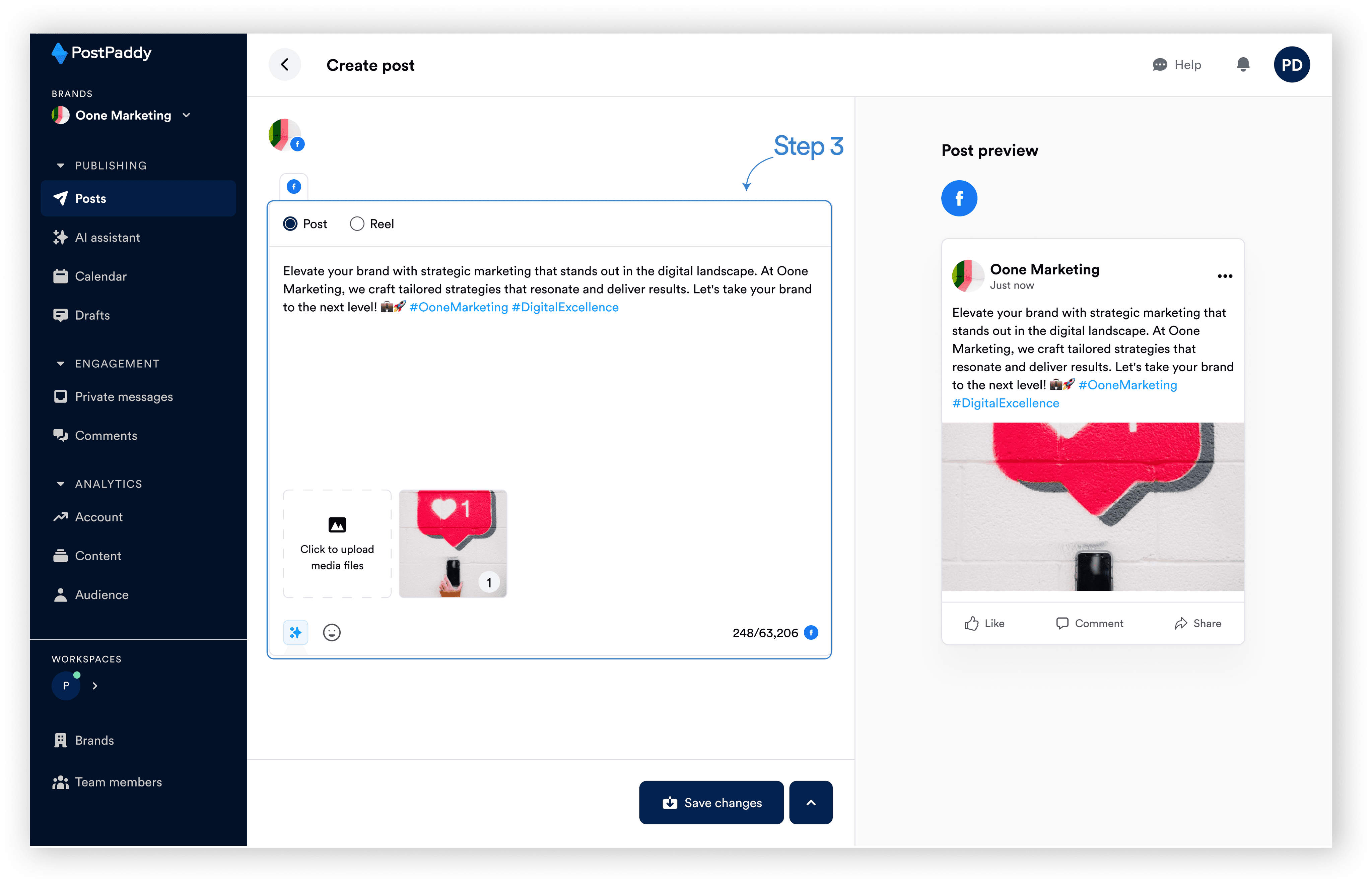The image size is (1372, 884).
Task: Select the Post radio button
Action: [x=290, y=224]
